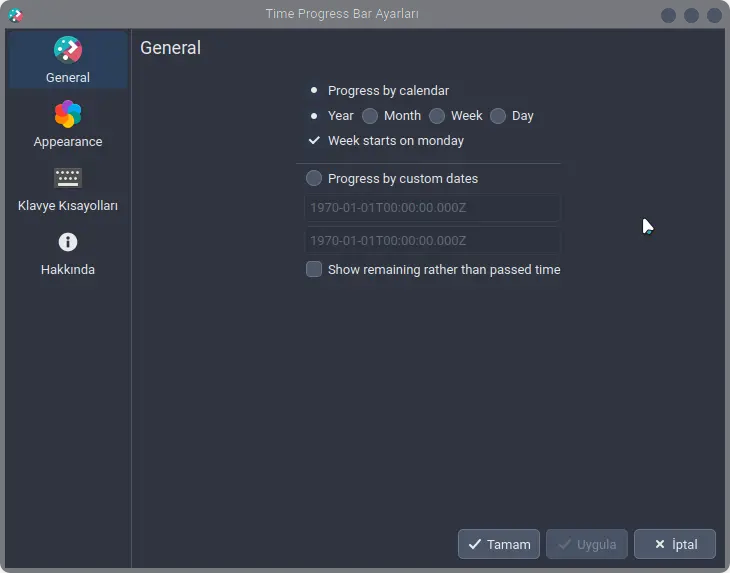Click the first custom date input field

433,208
